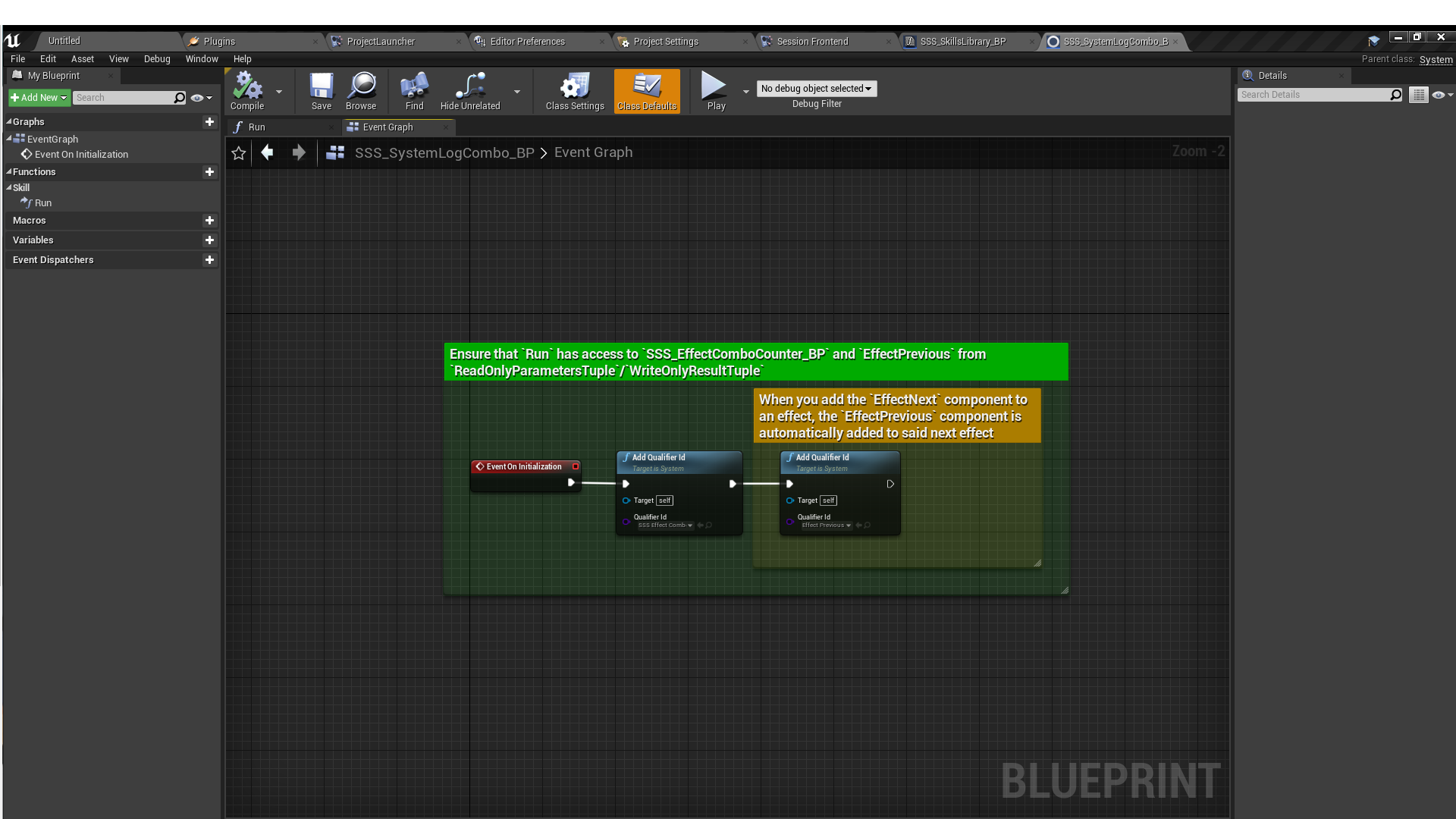Browse to this asset in Content Browser
Screen dimensions: 1456x819
(x=362, y=89)
